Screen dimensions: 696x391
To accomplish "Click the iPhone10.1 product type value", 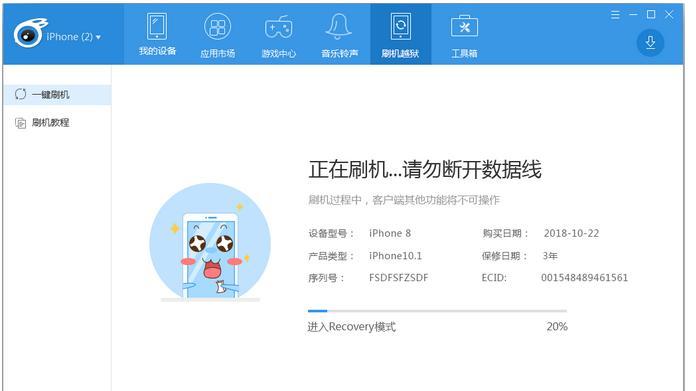I will point(395,256).
